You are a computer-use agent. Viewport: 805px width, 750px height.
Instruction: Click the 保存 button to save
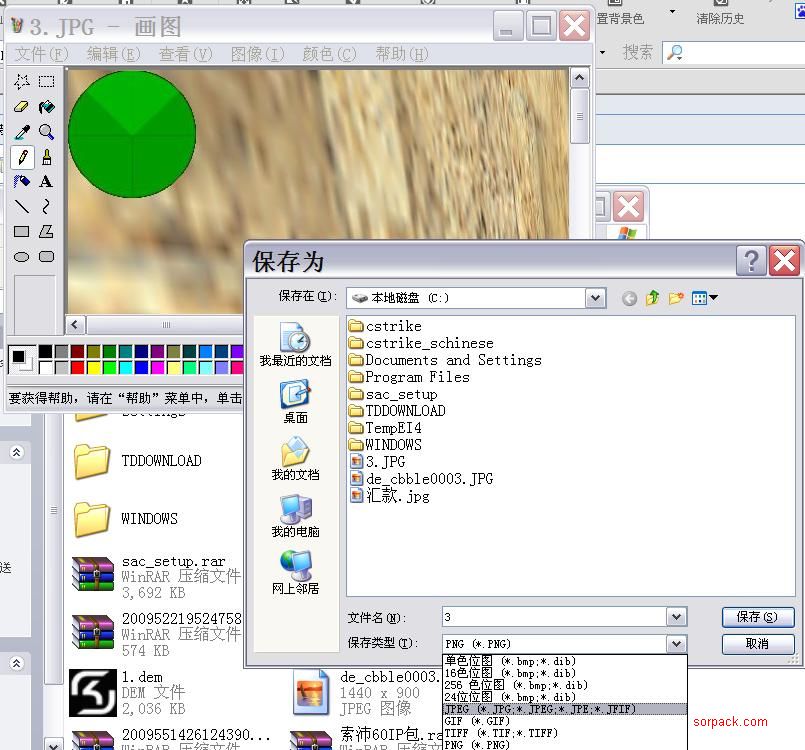[757, 616]
